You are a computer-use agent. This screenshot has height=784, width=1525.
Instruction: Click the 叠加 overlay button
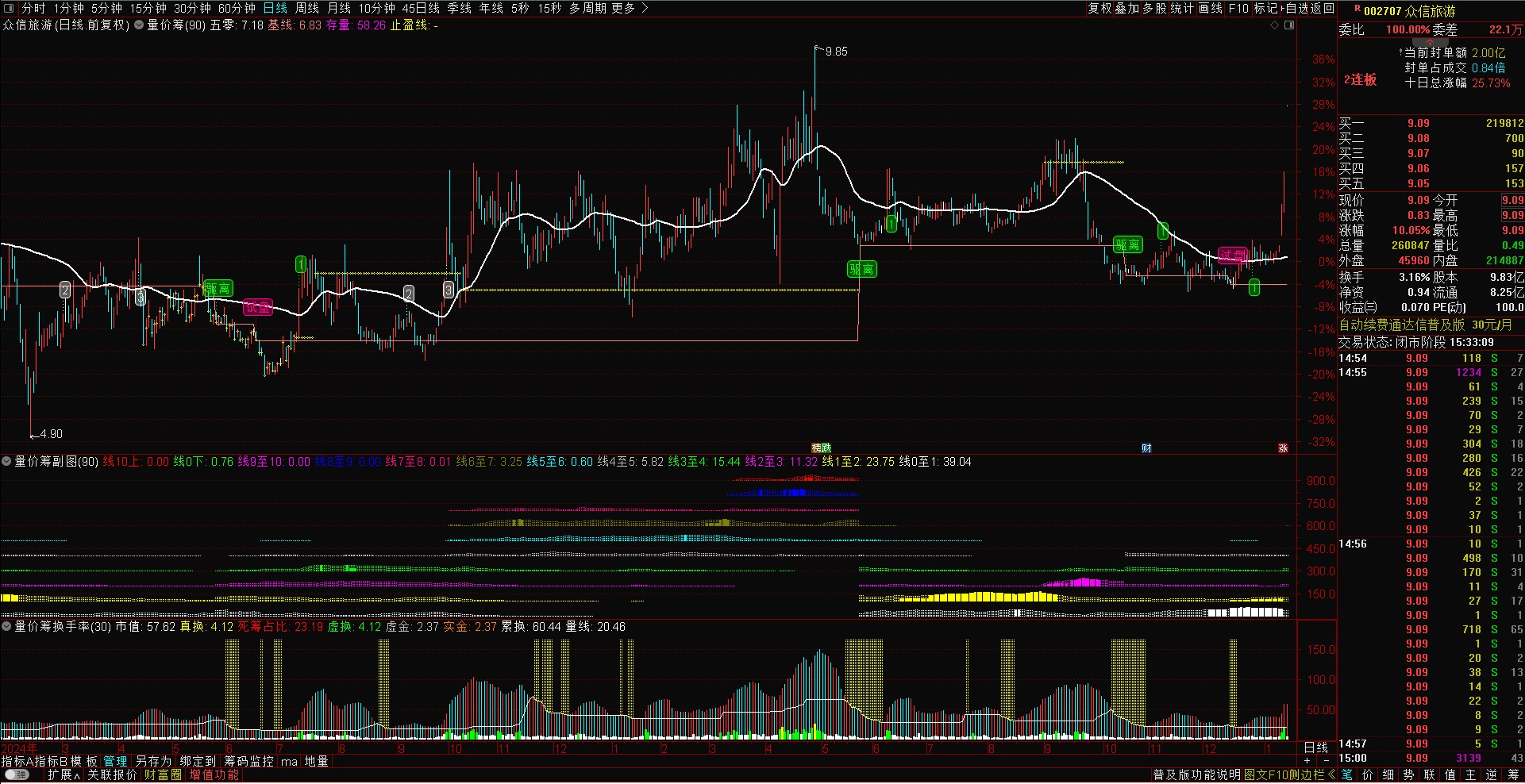pos(1127,8)
